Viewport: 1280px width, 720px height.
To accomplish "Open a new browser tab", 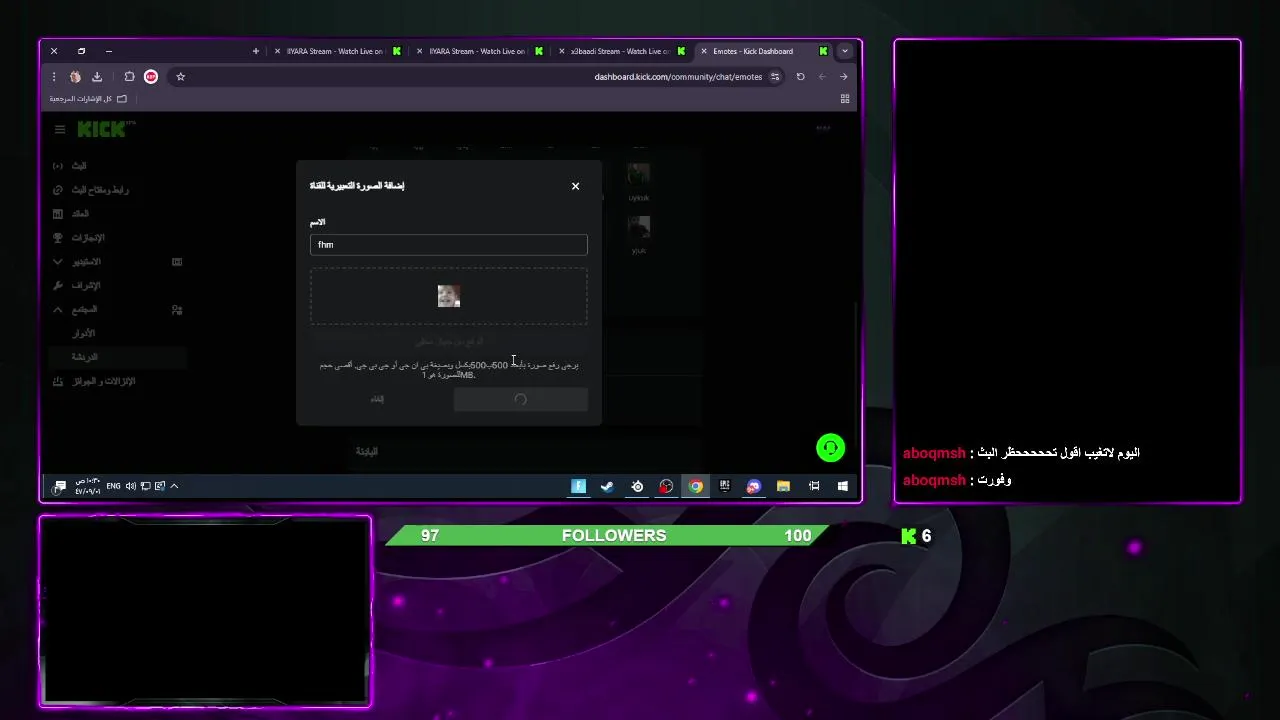I will [x=255, y=51].
